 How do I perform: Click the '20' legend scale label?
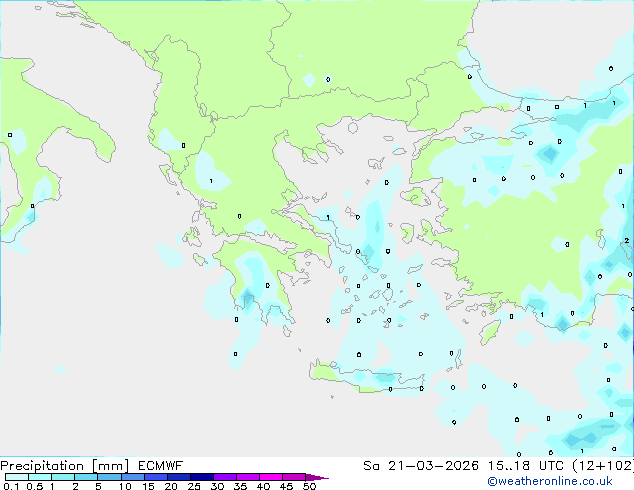[171, 486]
